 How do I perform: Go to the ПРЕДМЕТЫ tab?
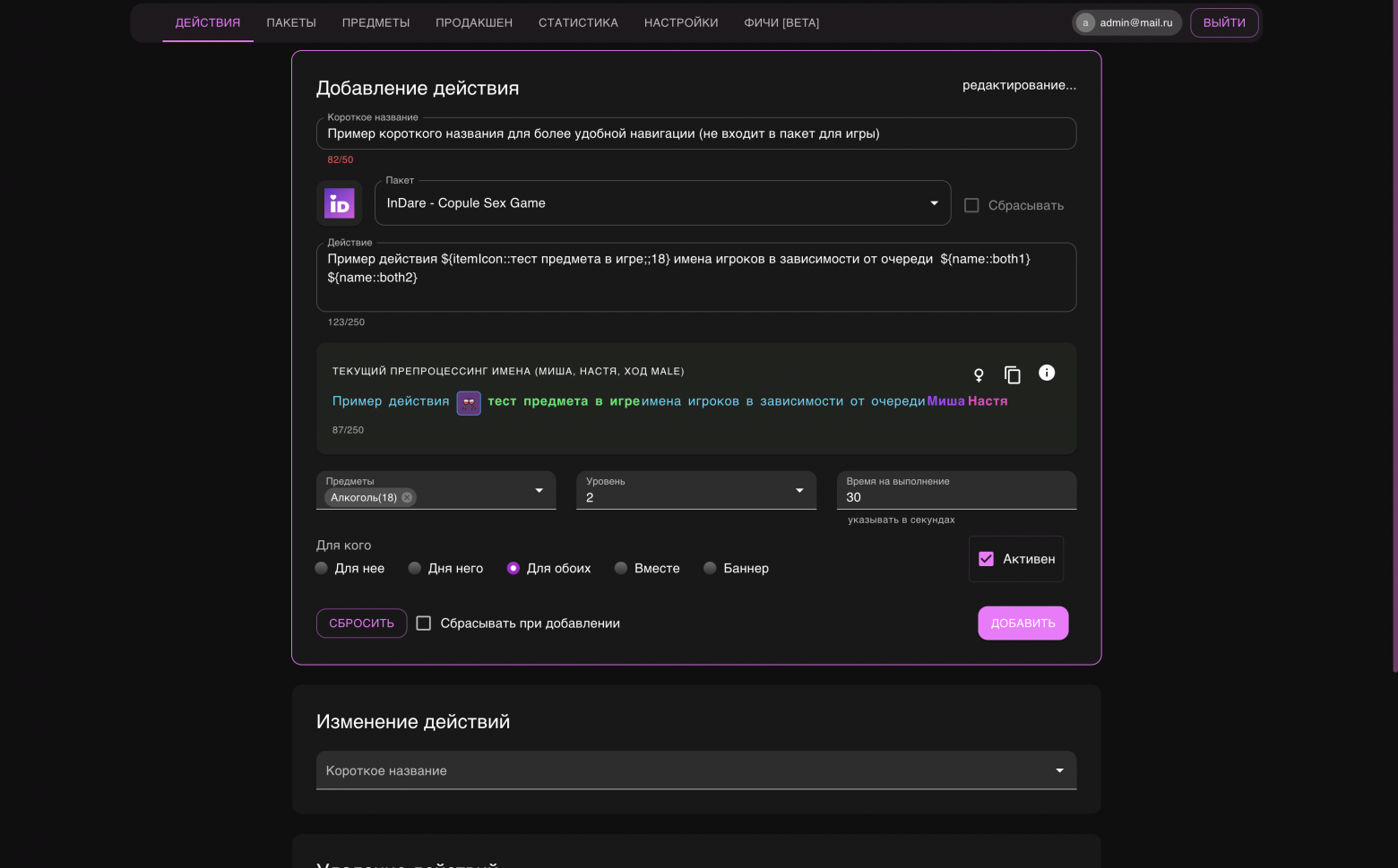click(x=375, y=22)
